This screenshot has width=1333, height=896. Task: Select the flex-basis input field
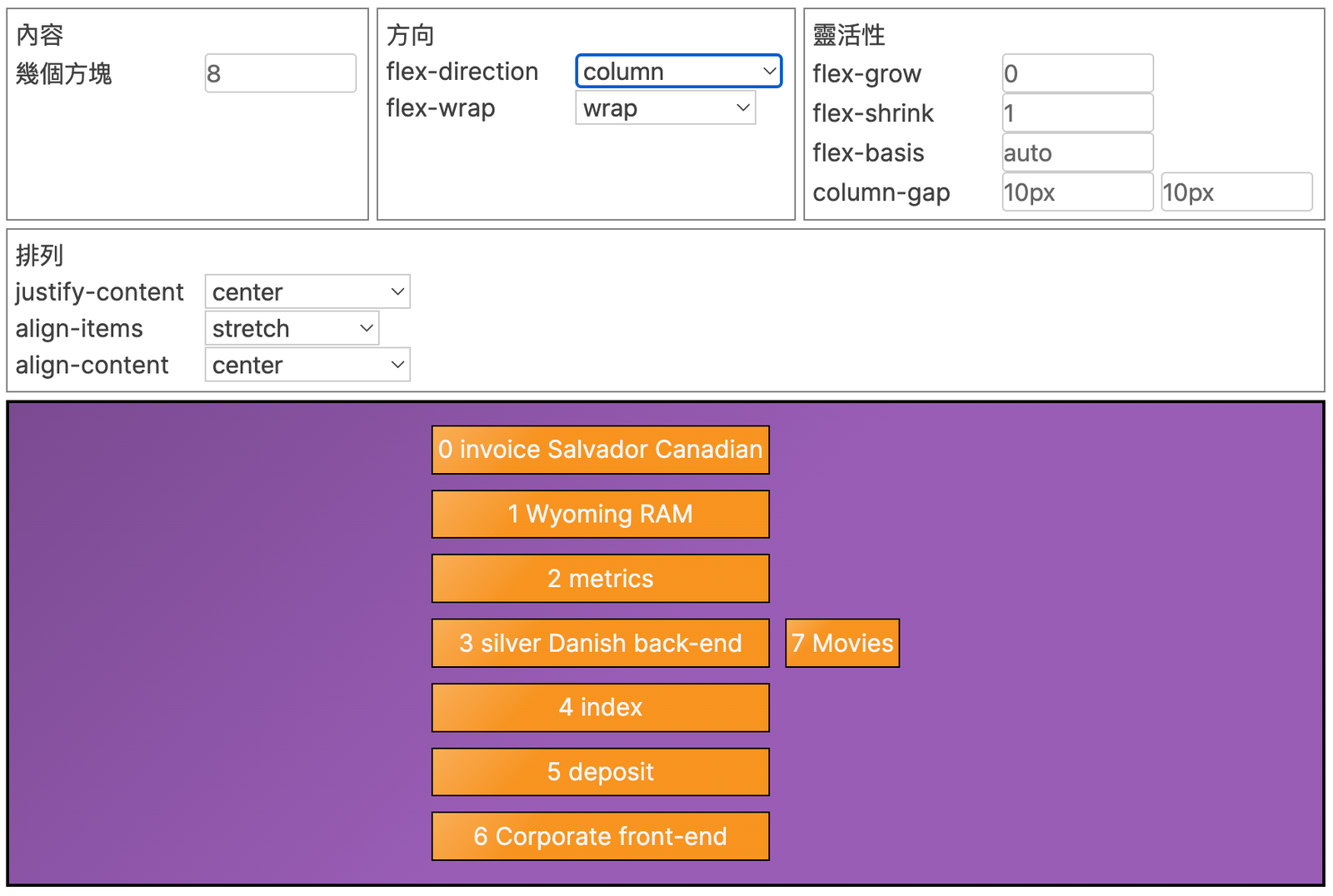coord(1077,153)
